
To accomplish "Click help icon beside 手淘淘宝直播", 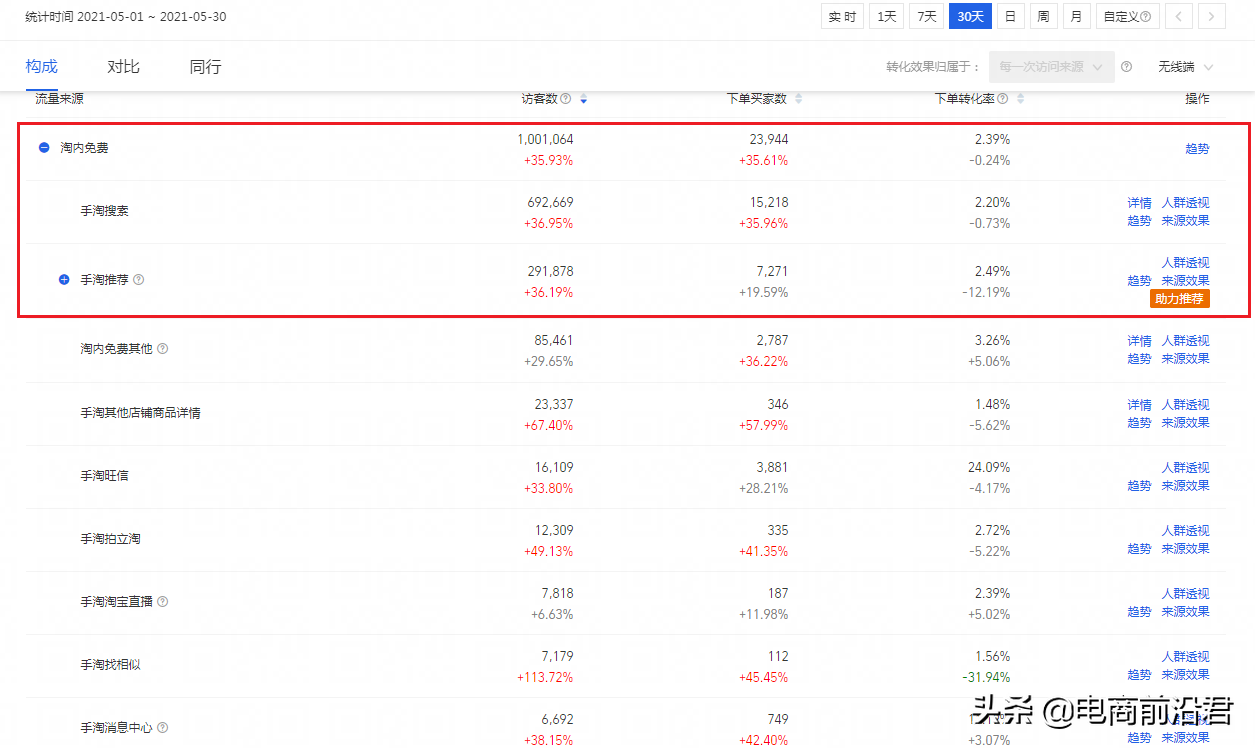I will click(162, 602).
